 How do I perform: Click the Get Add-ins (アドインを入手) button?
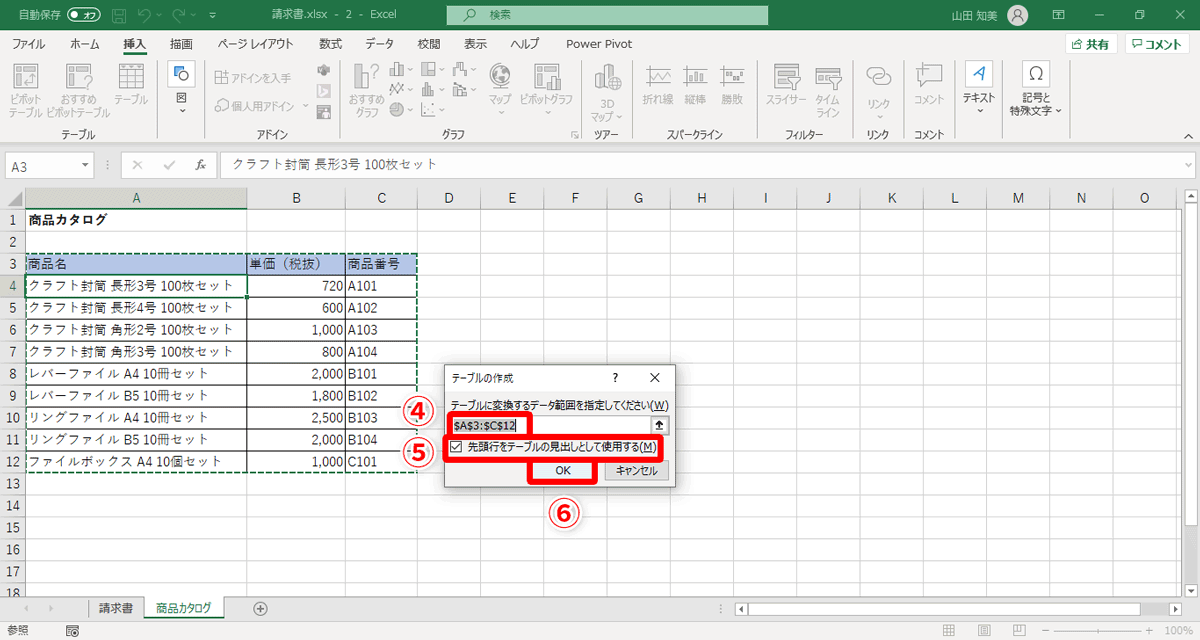[x=253, y=77]
